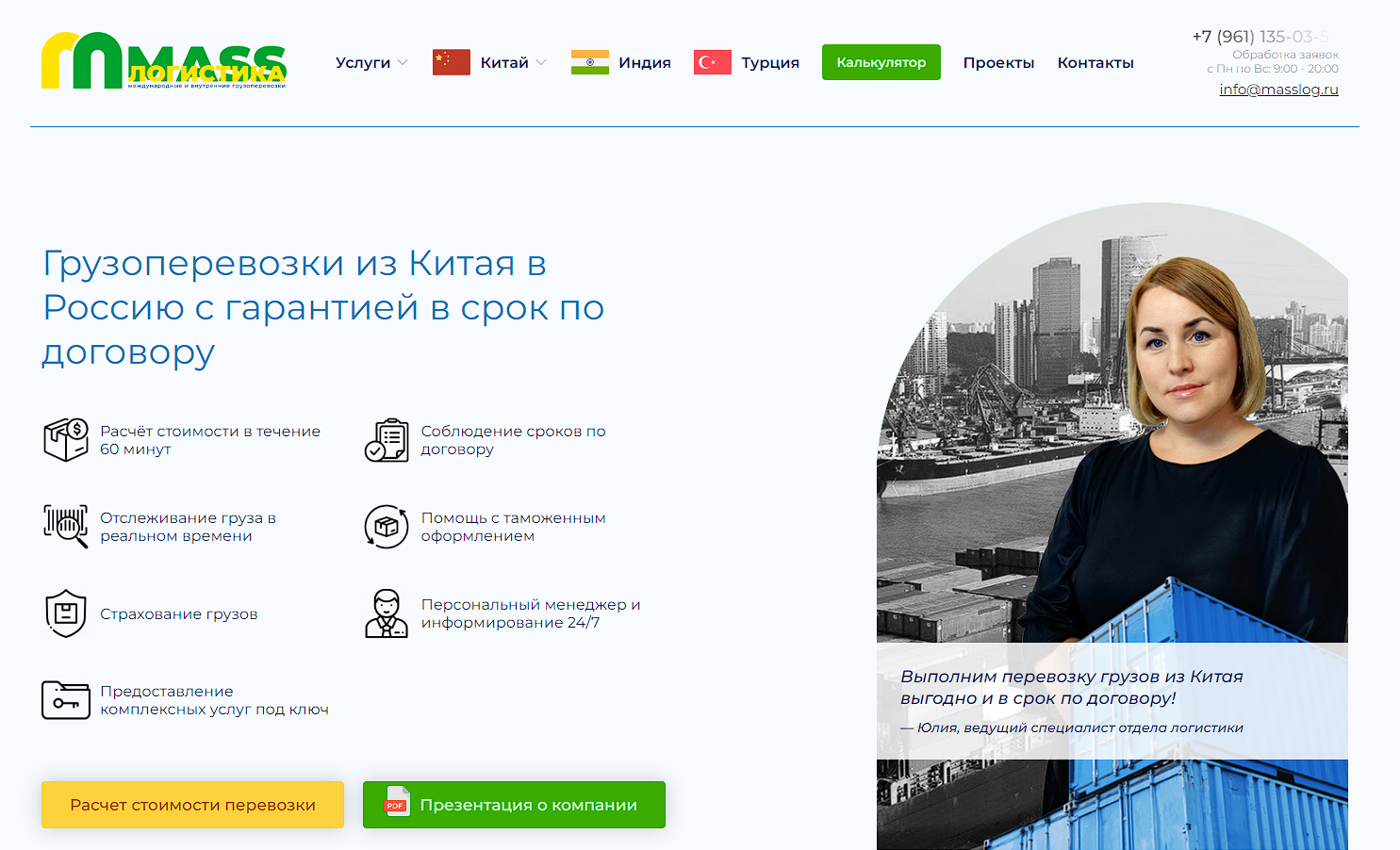
Task: Open the Презентация о компании PDF
Action: pyautogui.click(x=514, y=805)
